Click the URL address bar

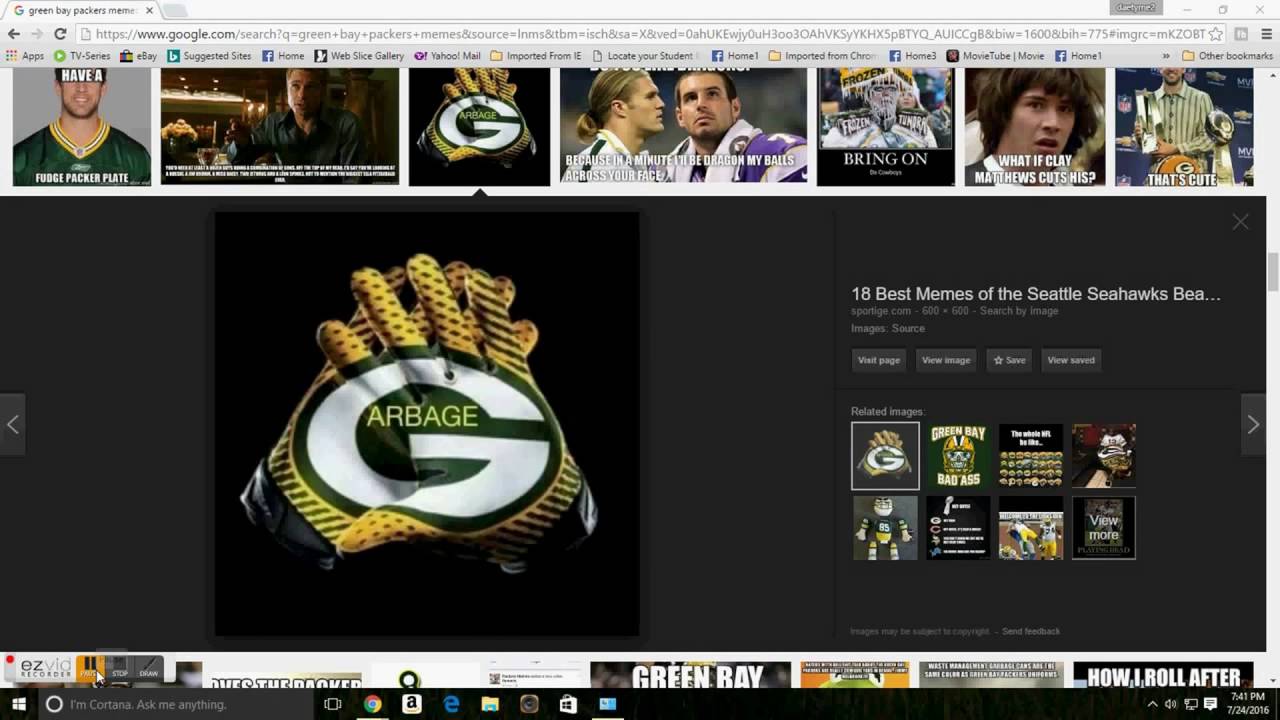tap(650, 33)
